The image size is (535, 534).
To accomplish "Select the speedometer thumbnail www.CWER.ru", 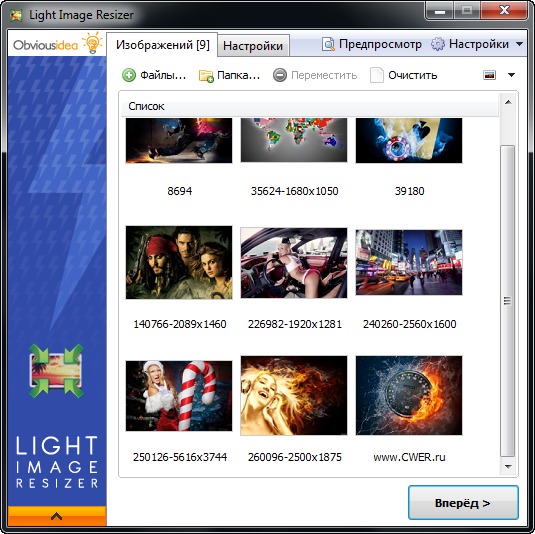I will coord(409,395).
